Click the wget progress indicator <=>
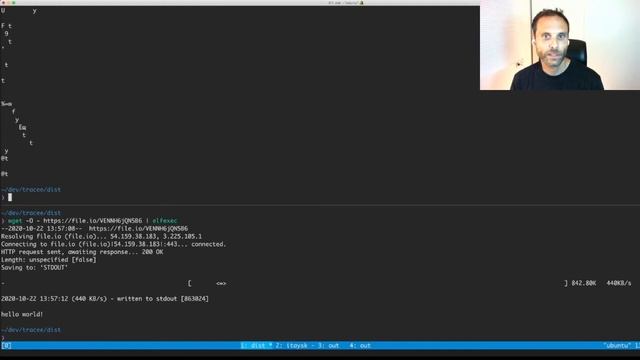The image size is (640, 360). coord(221,283)
